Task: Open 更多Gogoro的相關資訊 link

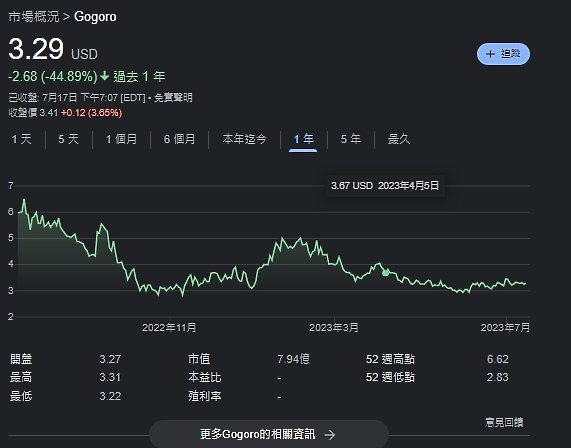Action: coord(269,434)
